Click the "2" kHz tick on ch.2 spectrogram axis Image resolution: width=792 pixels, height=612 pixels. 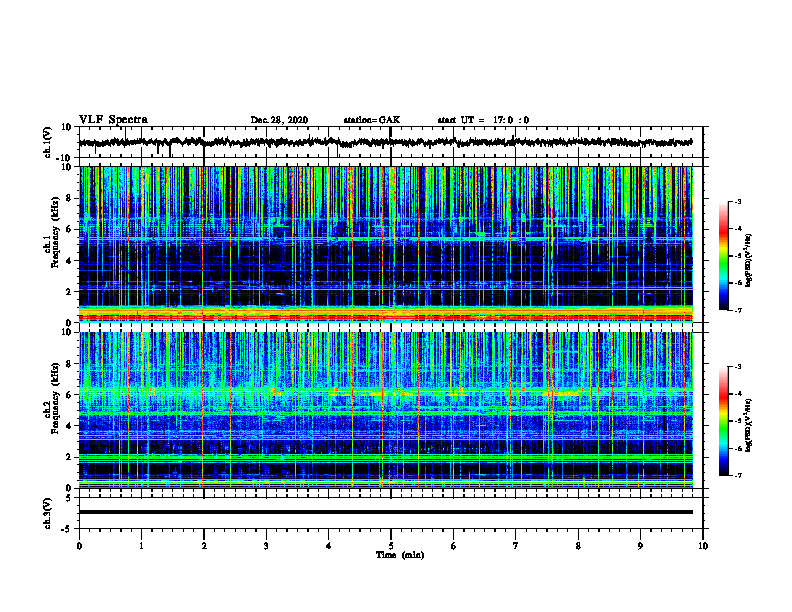(70, 457)
